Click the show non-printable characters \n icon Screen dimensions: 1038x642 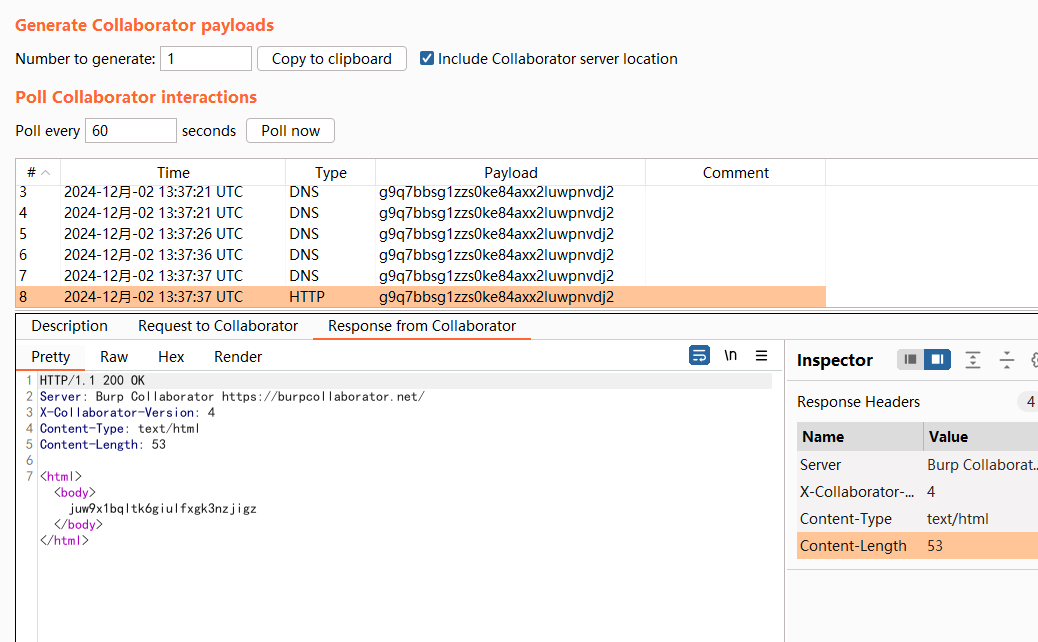click(731, 356)
